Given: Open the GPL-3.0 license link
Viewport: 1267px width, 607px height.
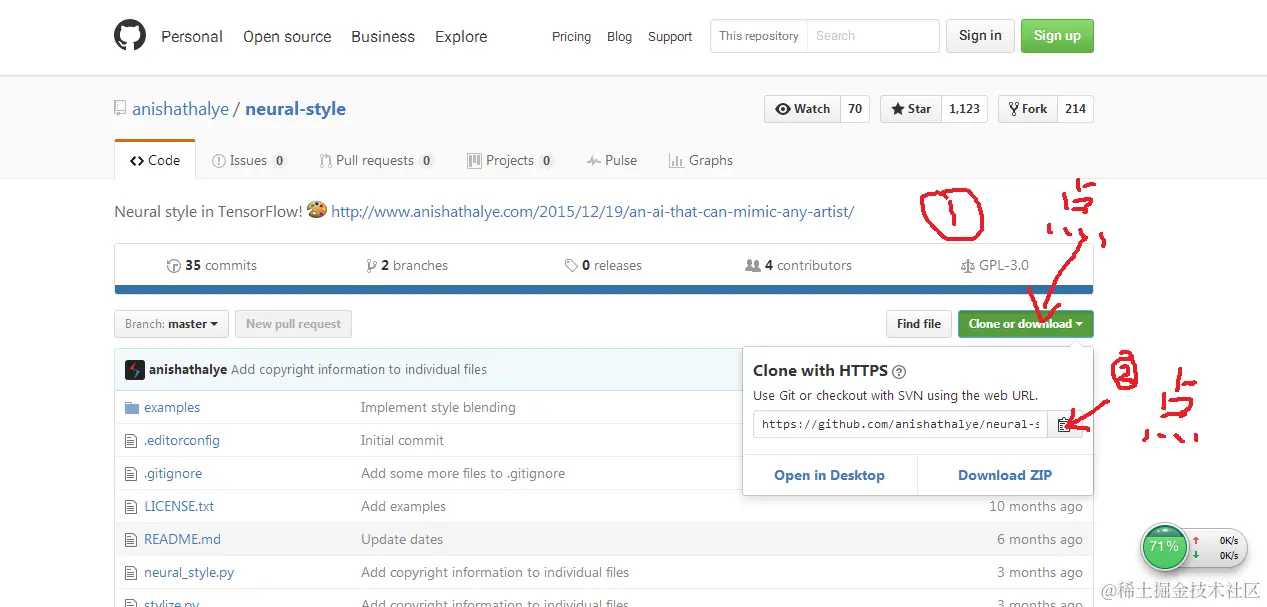Looking at the screenshot, I should click(x=994, y=265).
